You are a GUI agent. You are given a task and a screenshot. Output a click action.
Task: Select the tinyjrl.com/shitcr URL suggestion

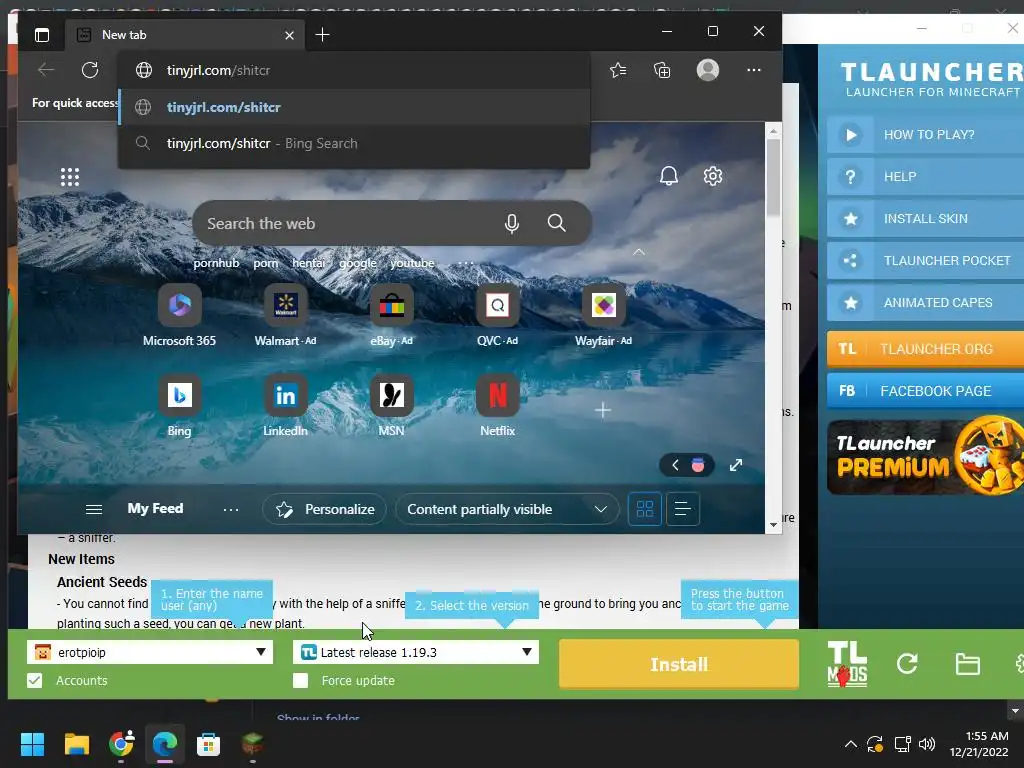[x=355, y=107]
